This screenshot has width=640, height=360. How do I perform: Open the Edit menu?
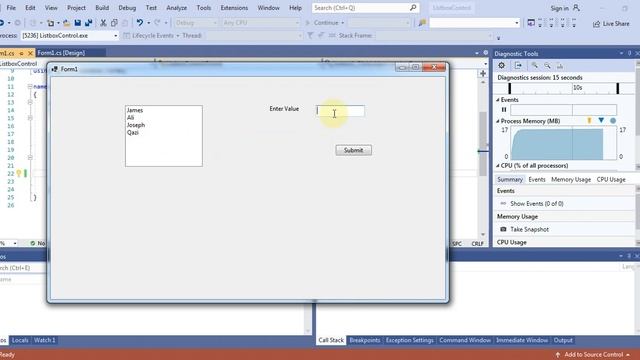coord(30,8)
